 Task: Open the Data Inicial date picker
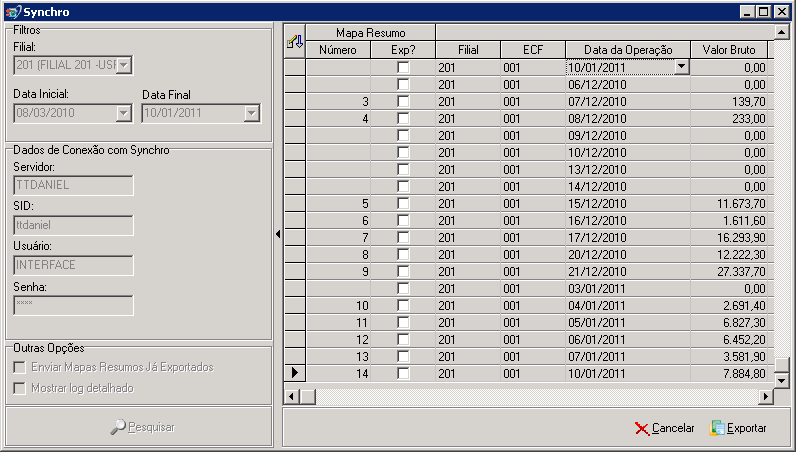[x=123, y=113]
